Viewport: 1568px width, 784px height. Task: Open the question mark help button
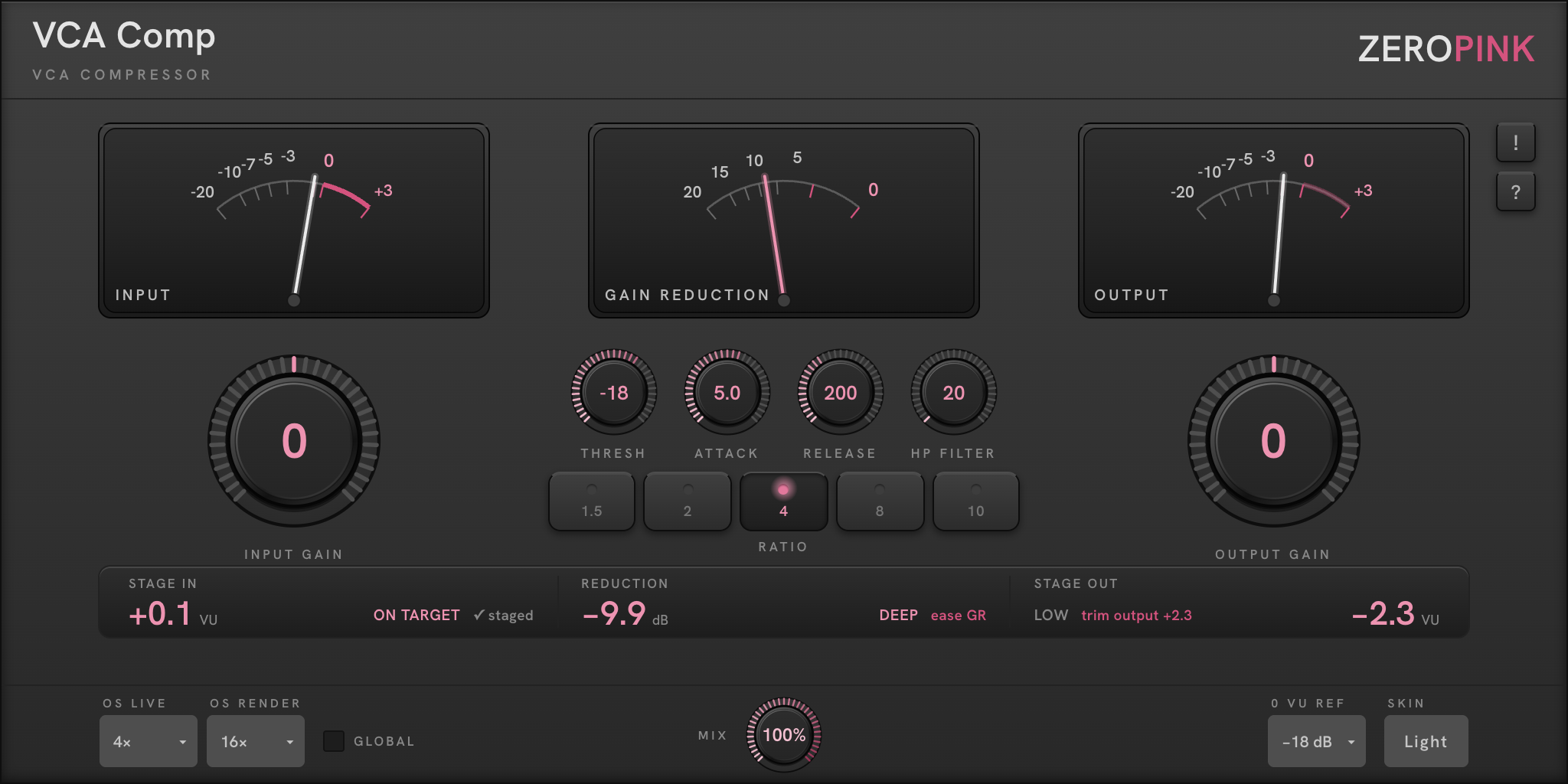1515,191
